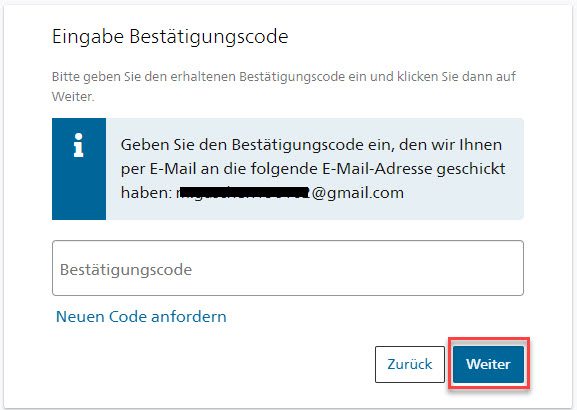Request a new code via Neuen Code anfordern

click(x=141, y=317)
